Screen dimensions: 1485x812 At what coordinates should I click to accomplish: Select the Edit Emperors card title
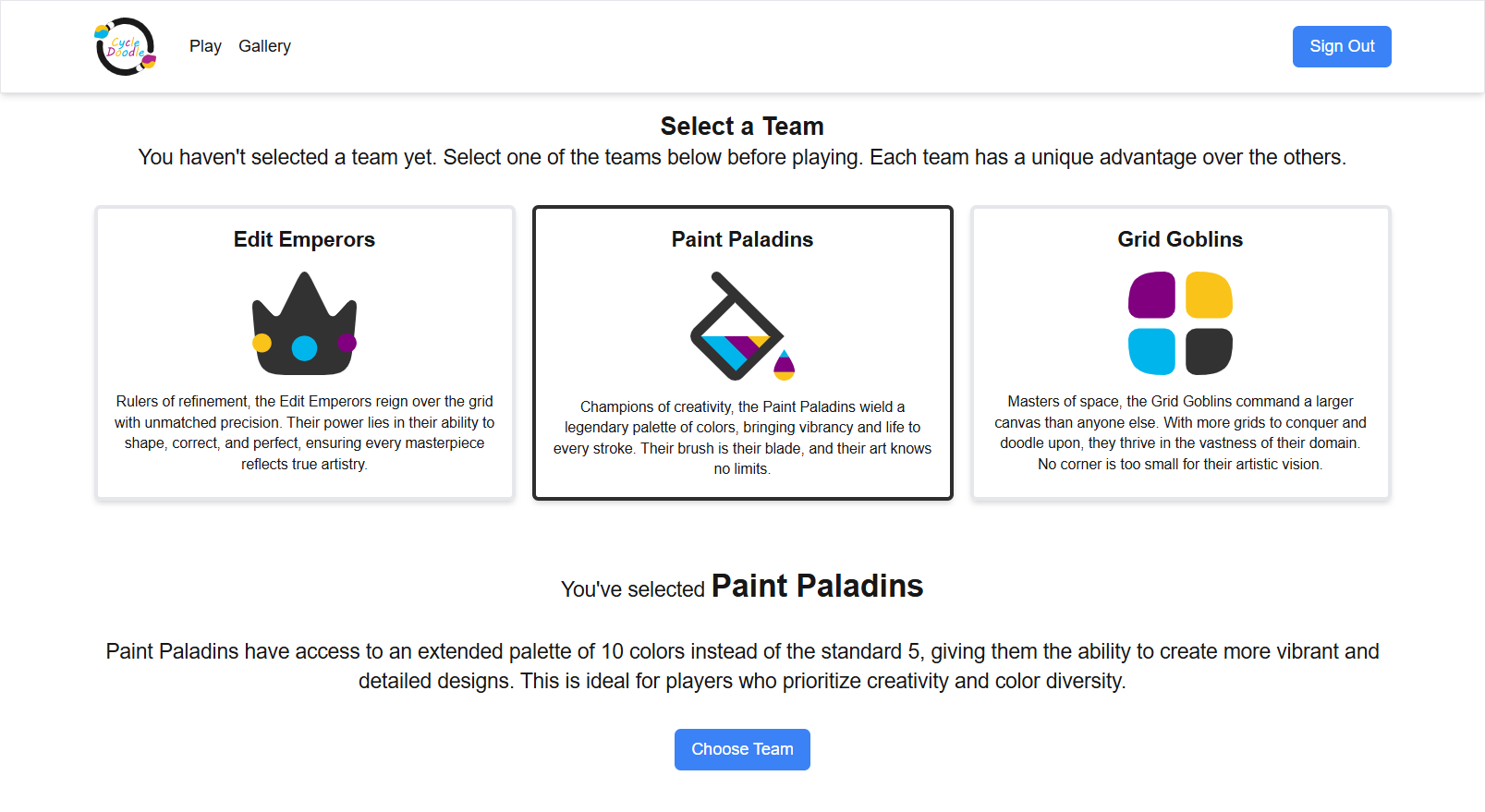point(304,239)
